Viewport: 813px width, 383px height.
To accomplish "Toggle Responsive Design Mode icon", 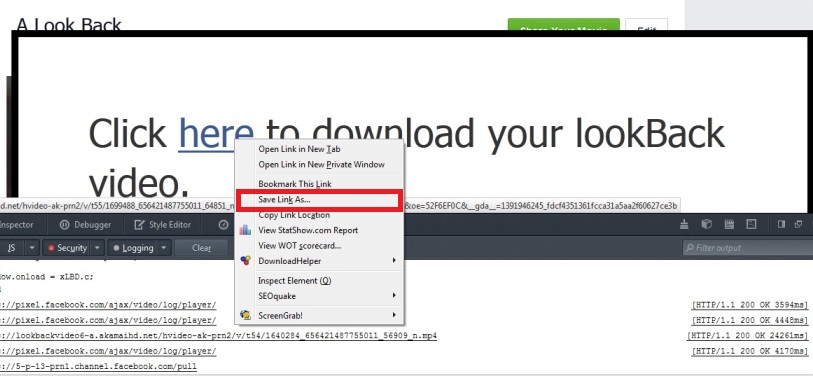I will tap(751, 224).
